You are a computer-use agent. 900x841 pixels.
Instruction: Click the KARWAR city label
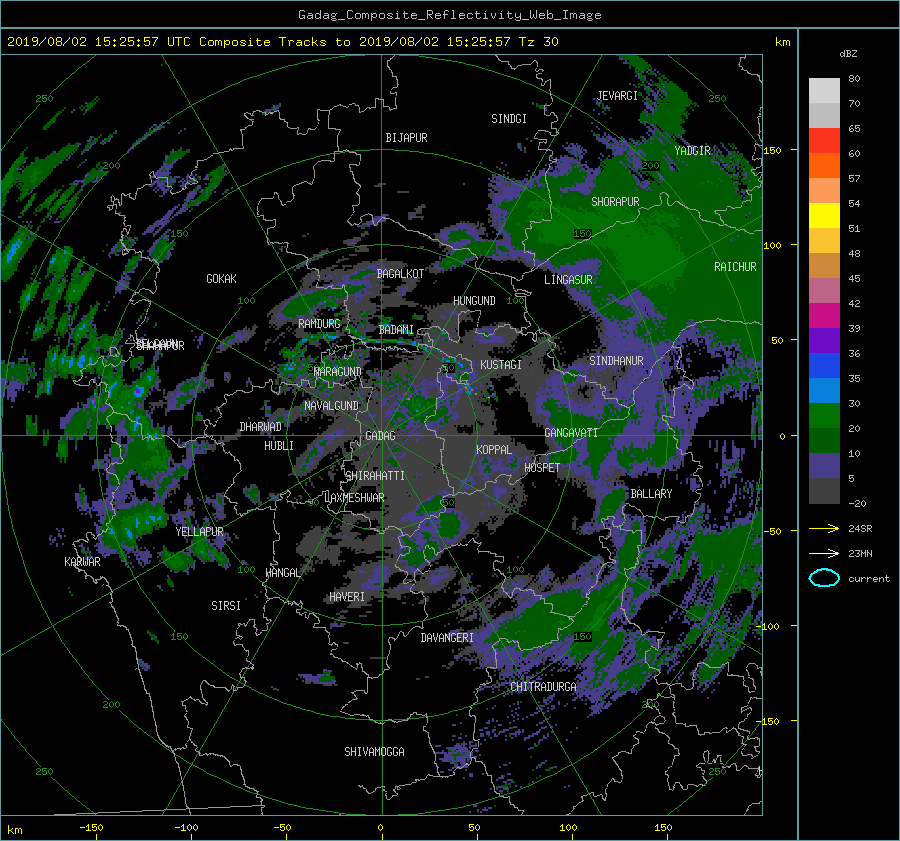pyautogui.click(x=82, y=562)
